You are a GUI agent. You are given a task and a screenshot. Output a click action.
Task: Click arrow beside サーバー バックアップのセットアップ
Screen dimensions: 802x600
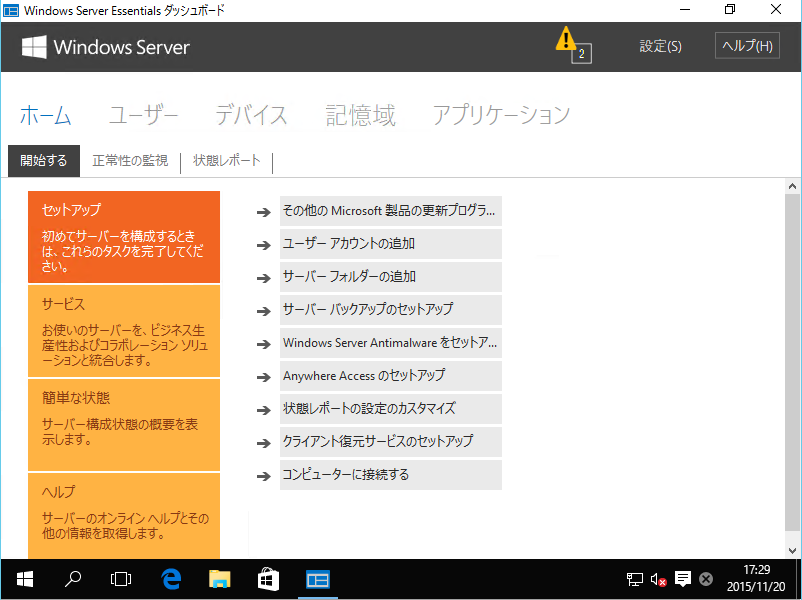click(x=263, y=310)
